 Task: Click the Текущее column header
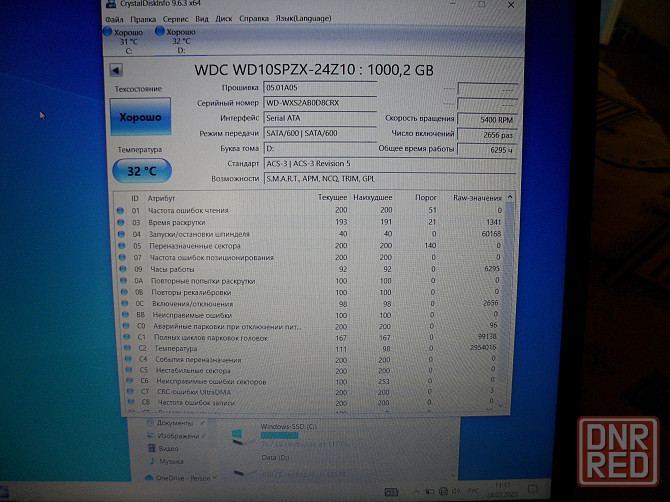(332, 198)
